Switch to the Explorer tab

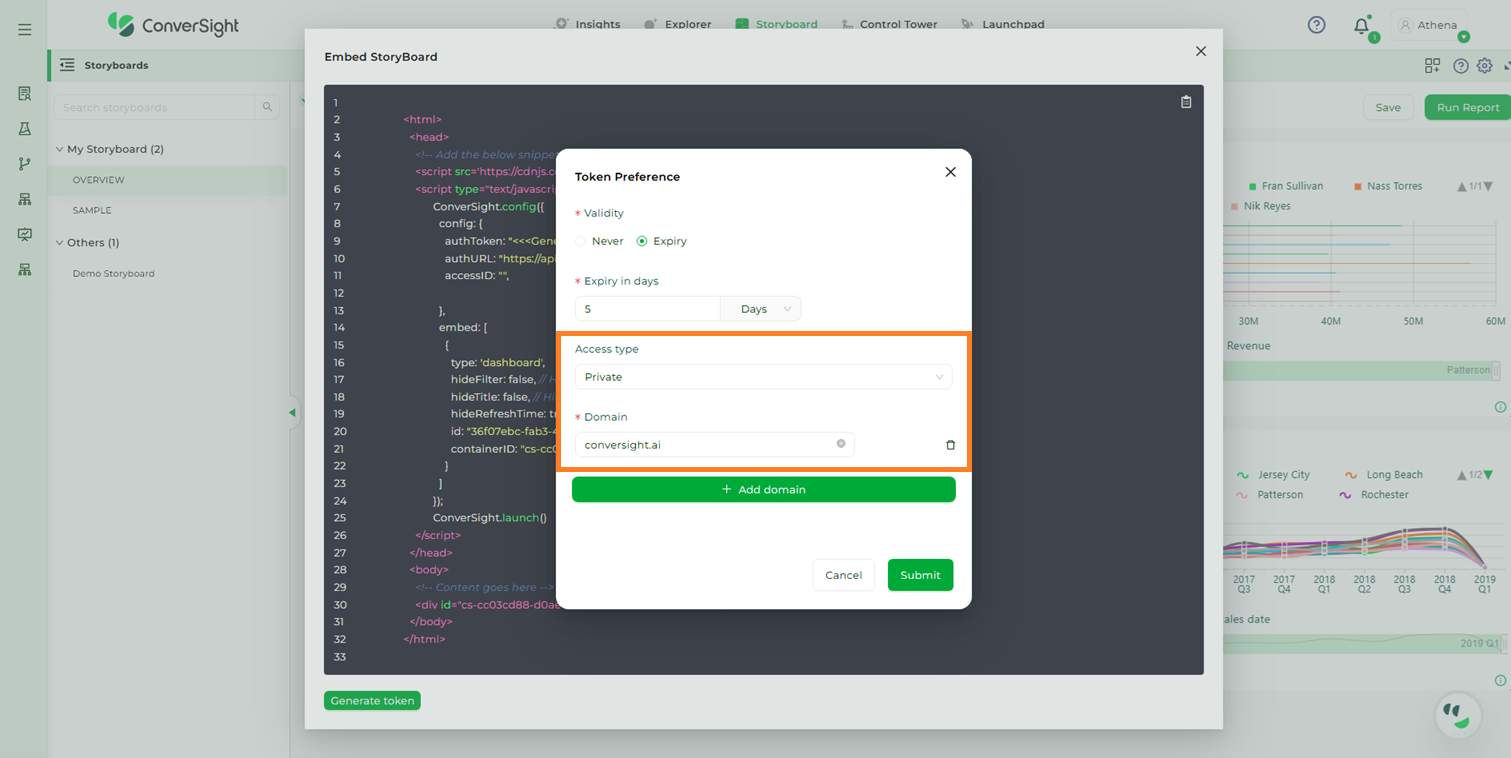(678, 24)
